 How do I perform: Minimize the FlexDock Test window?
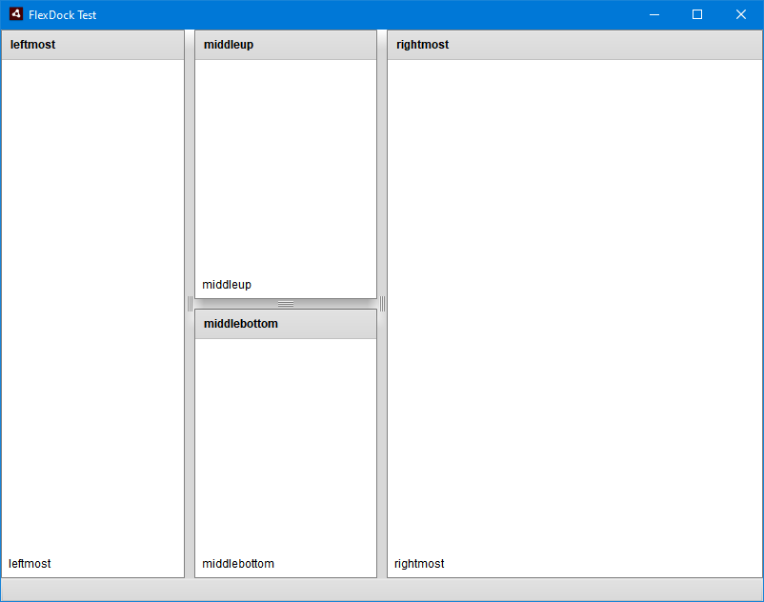[x=654, y=15]
